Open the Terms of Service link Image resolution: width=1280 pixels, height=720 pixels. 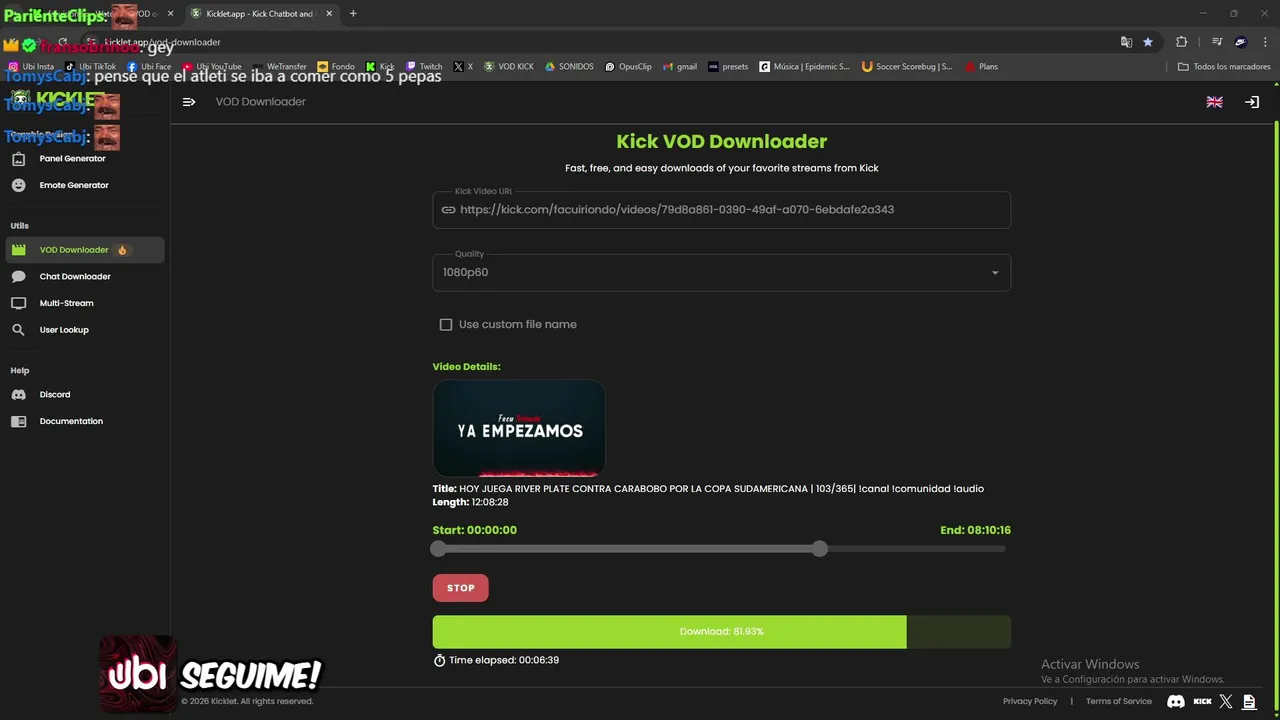point(1119,701)
